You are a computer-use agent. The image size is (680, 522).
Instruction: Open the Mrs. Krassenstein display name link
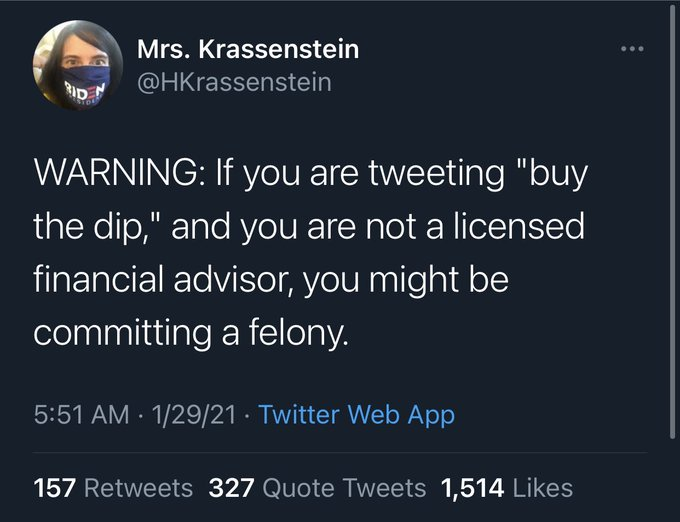(x=248, y=49)
